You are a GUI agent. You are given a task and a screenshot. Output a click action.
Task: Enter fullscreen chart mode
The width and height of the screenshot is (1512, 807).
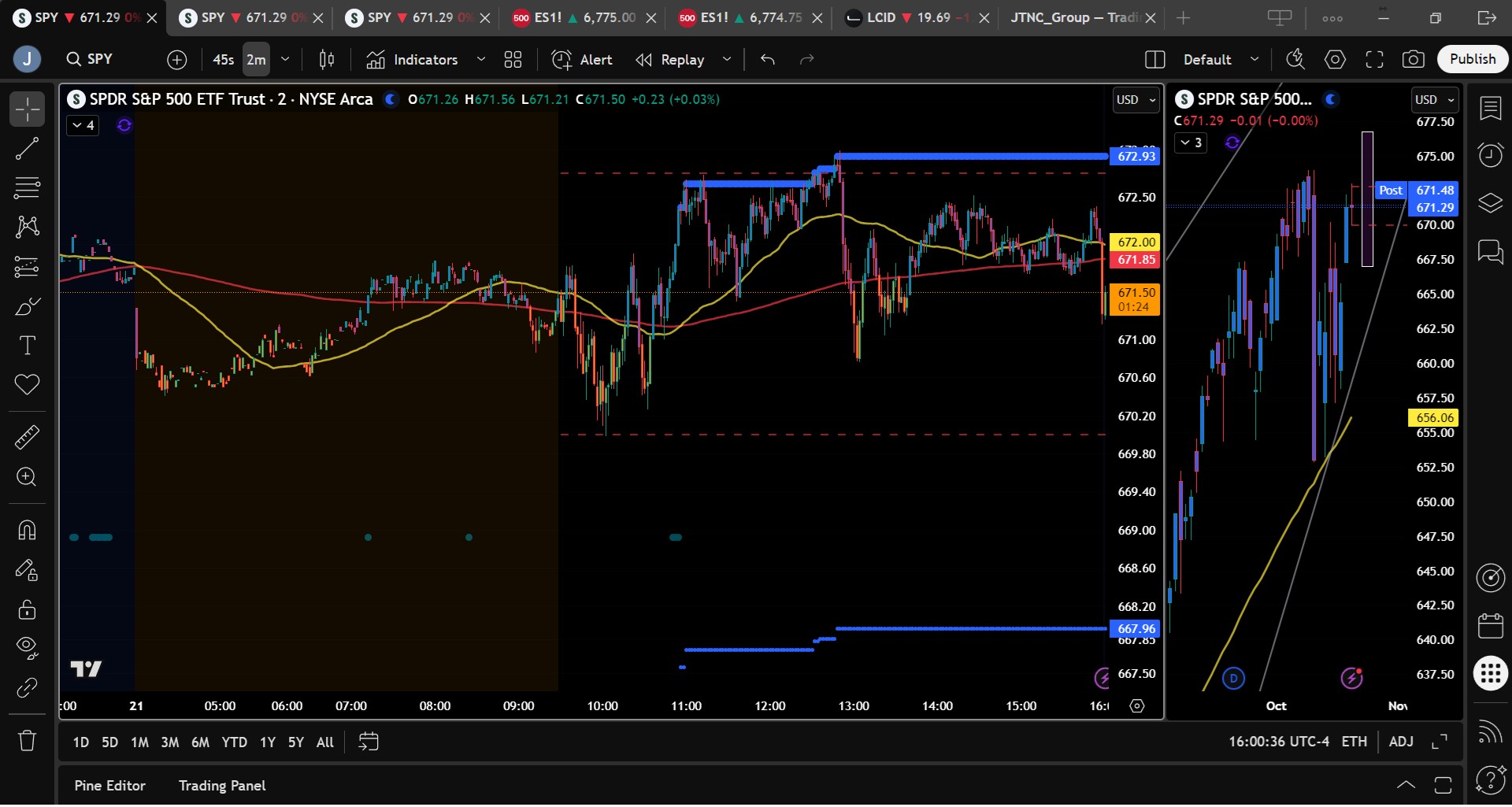[1374, 59]
